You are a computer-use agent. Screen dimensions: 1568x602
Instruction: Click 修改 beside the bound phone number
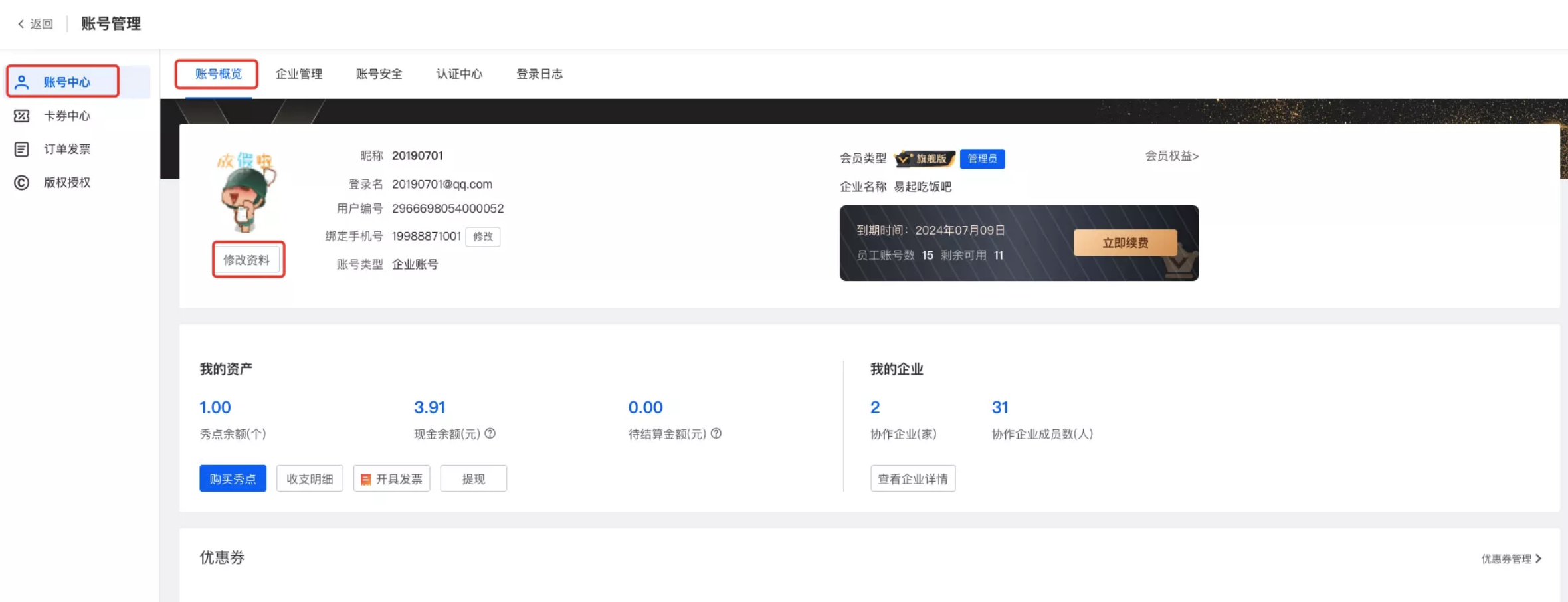coord(483,237)
